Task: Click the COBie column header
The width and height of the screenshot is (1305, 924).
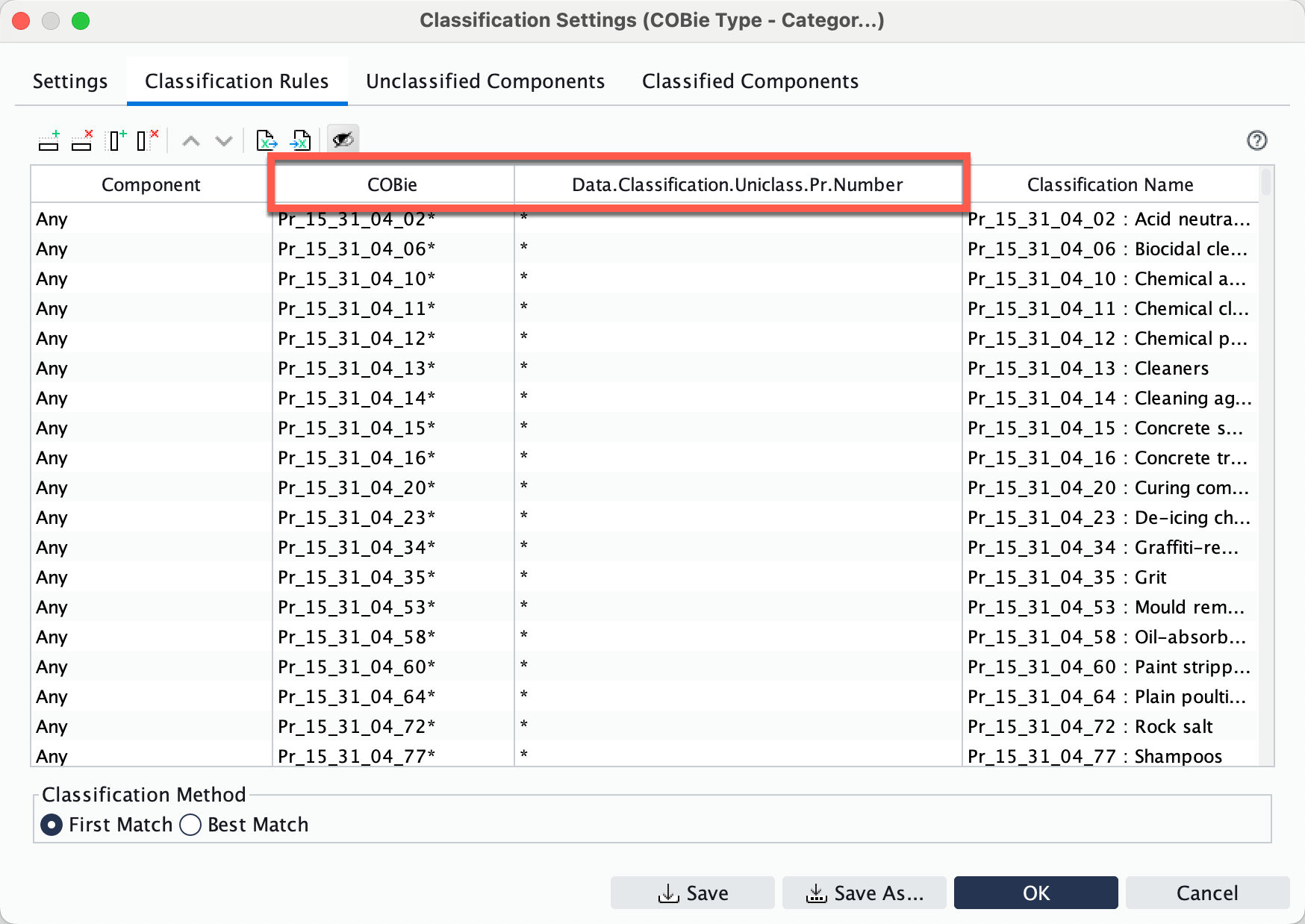Action: [x=393, y=184]
